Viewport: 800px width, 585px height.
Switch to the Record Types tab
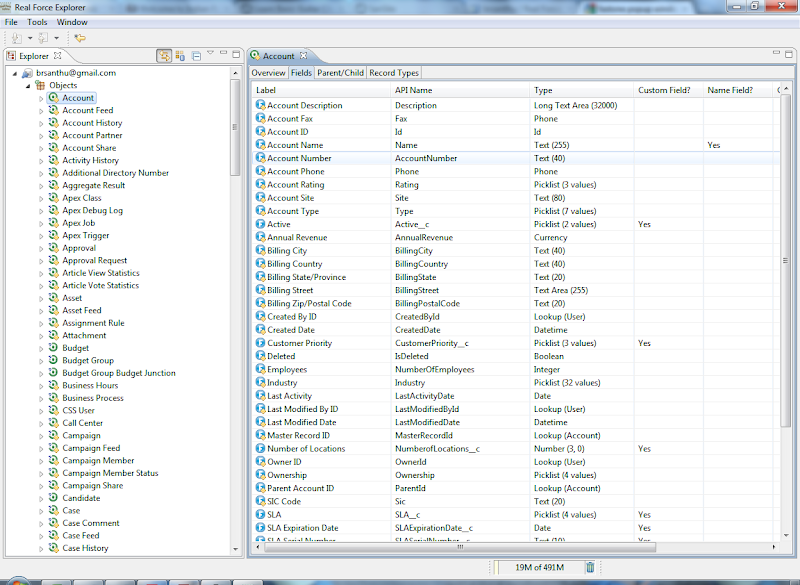[x=394, y=73]
